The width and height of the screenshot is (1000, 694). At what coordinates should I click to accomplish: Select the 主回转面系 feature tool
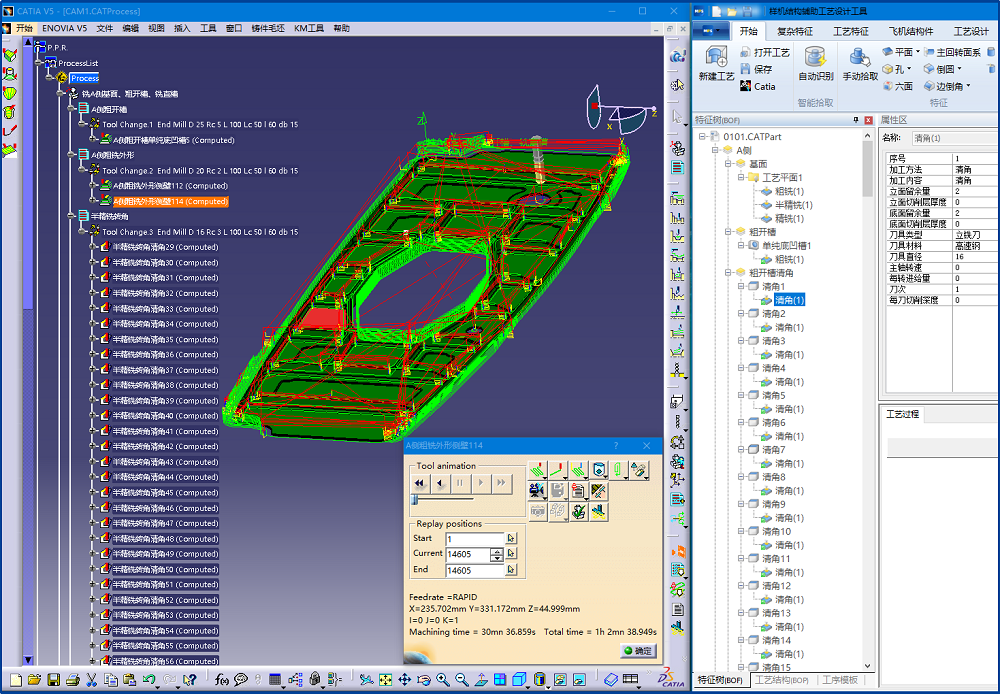(x=952, y=52)
